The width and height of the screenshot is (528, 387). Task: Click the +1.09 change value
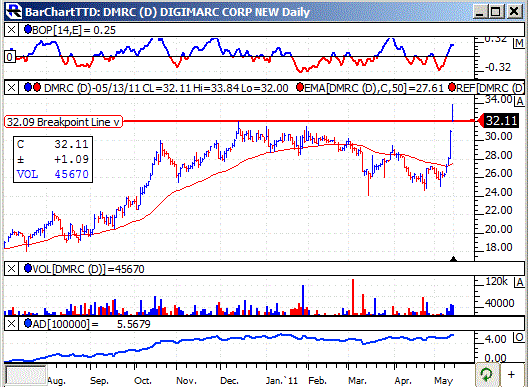71,159
